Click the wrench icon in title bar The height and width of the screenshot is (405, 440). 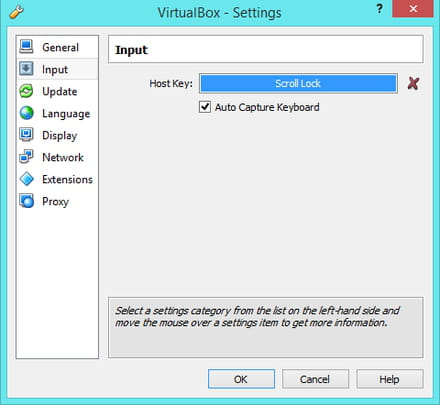[x=16, y=12]
